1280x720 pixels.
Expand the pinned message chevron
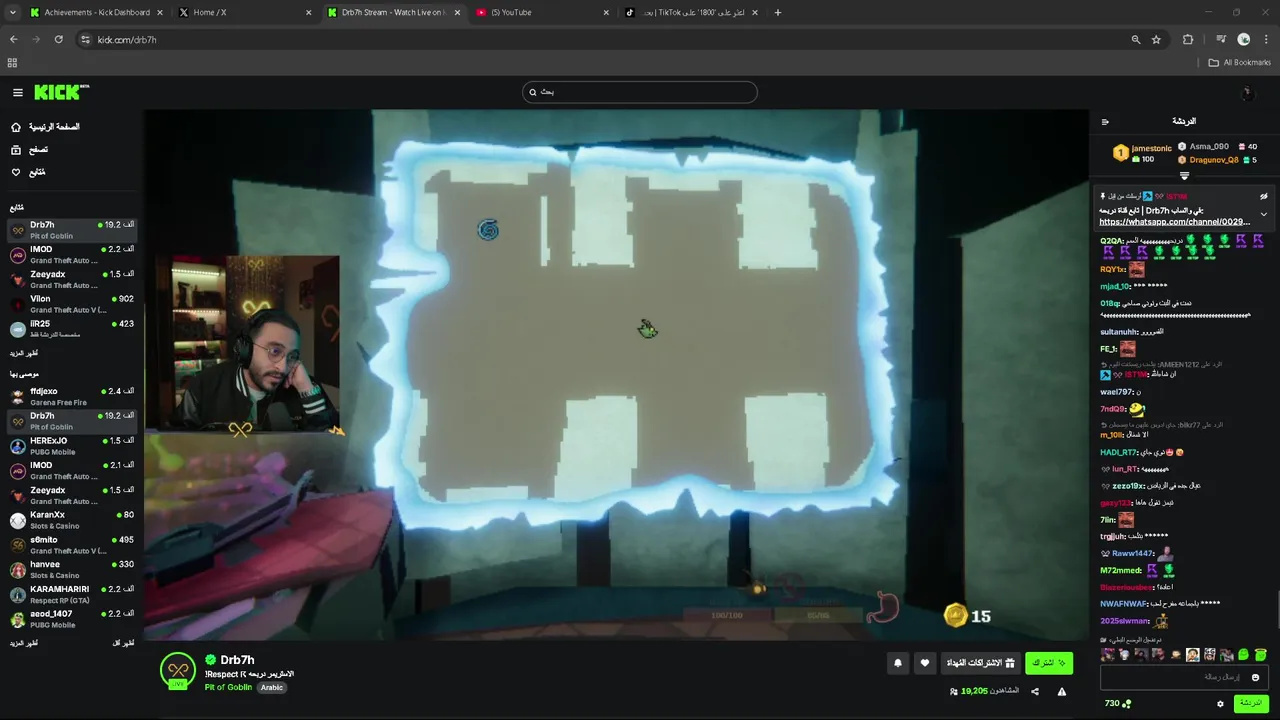[1264, 214]
